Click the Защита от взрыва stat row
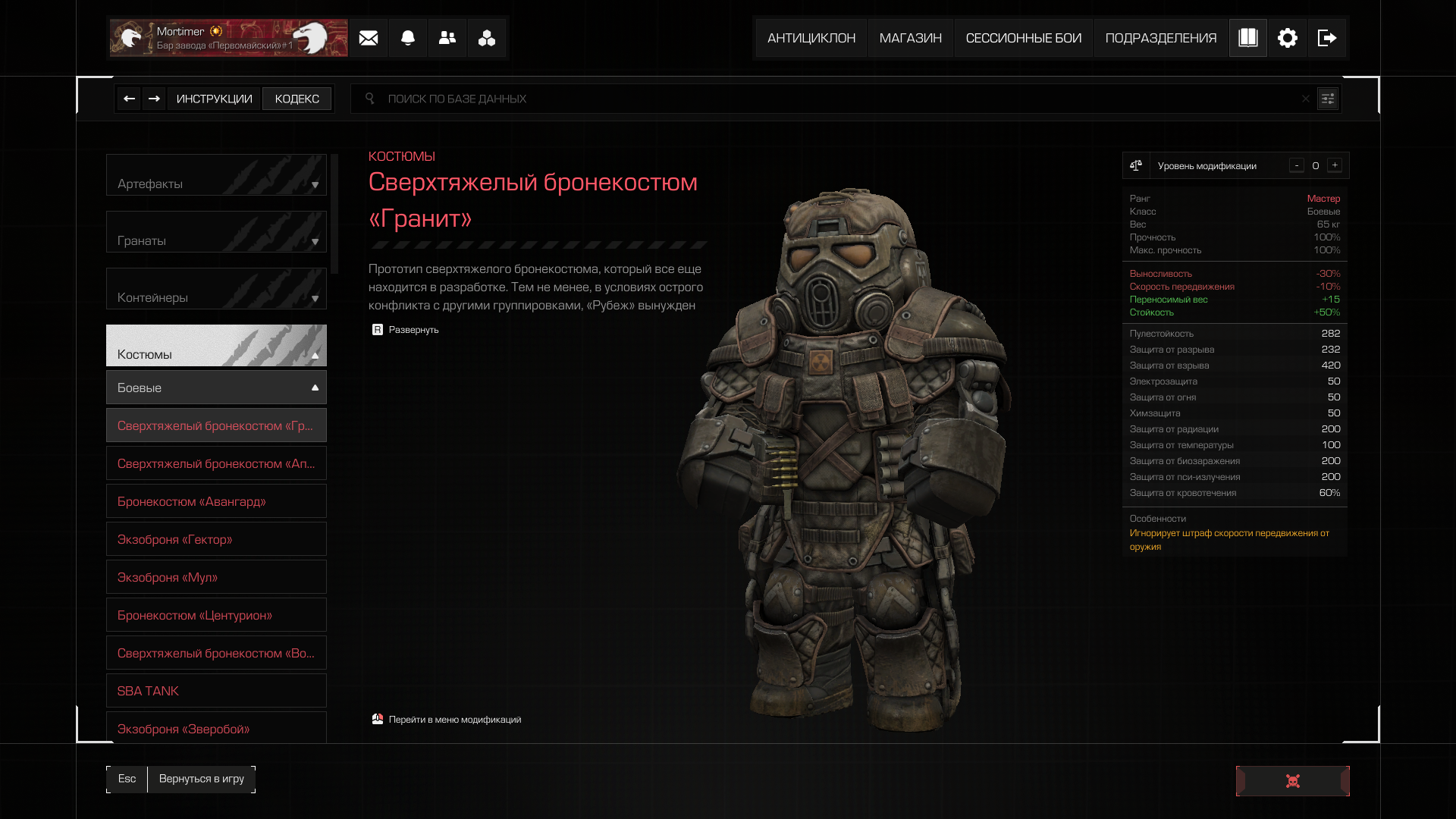 pyautogui.click(x=1235, y=366)
